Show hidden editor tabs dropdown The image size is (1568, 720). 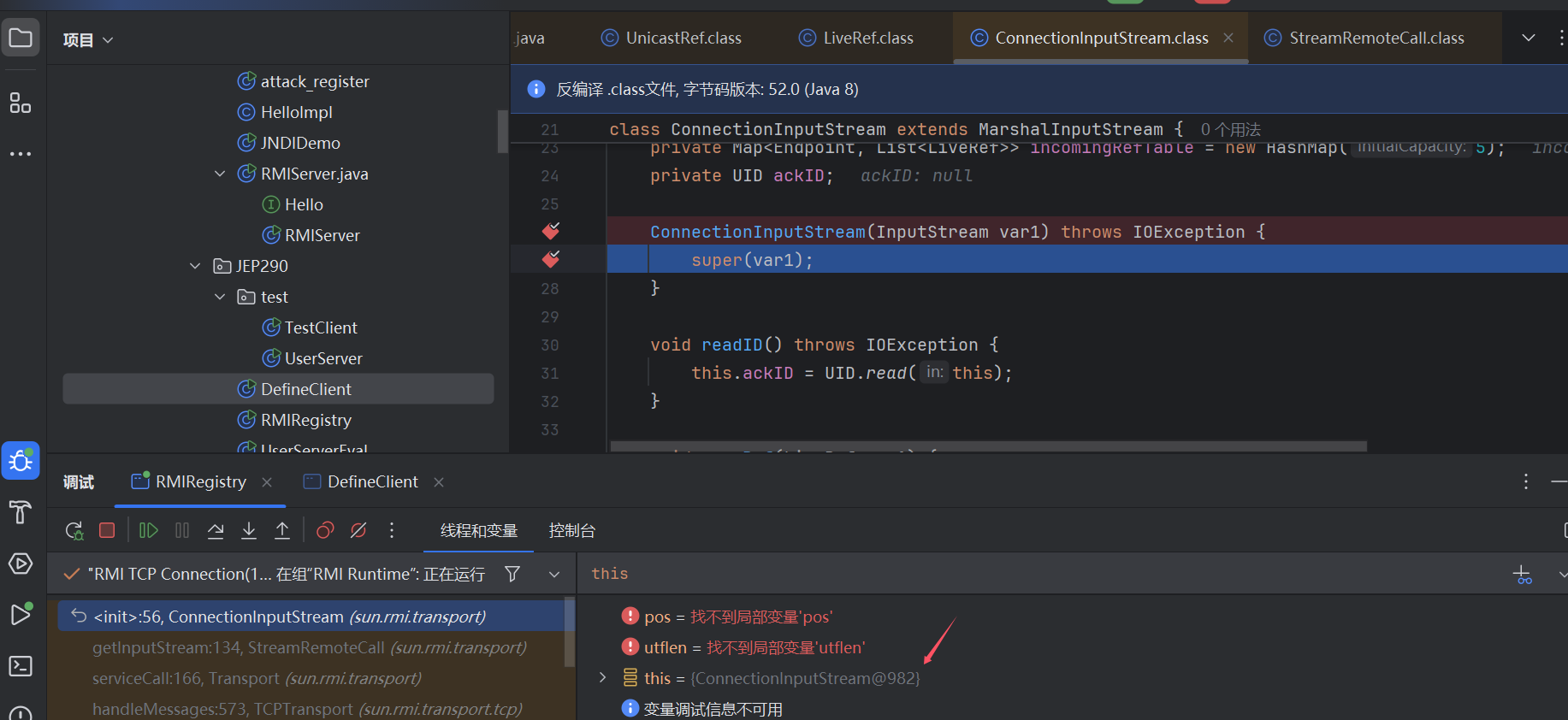1529,38
